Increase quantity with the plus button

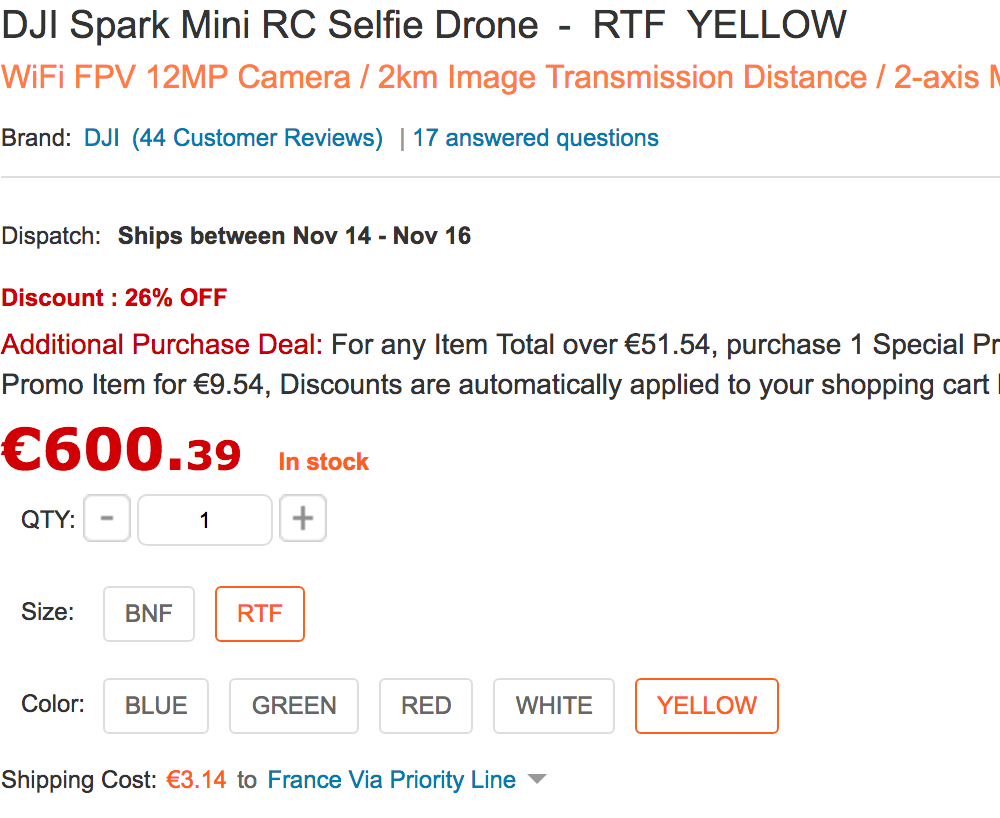[x=303, y=518]
